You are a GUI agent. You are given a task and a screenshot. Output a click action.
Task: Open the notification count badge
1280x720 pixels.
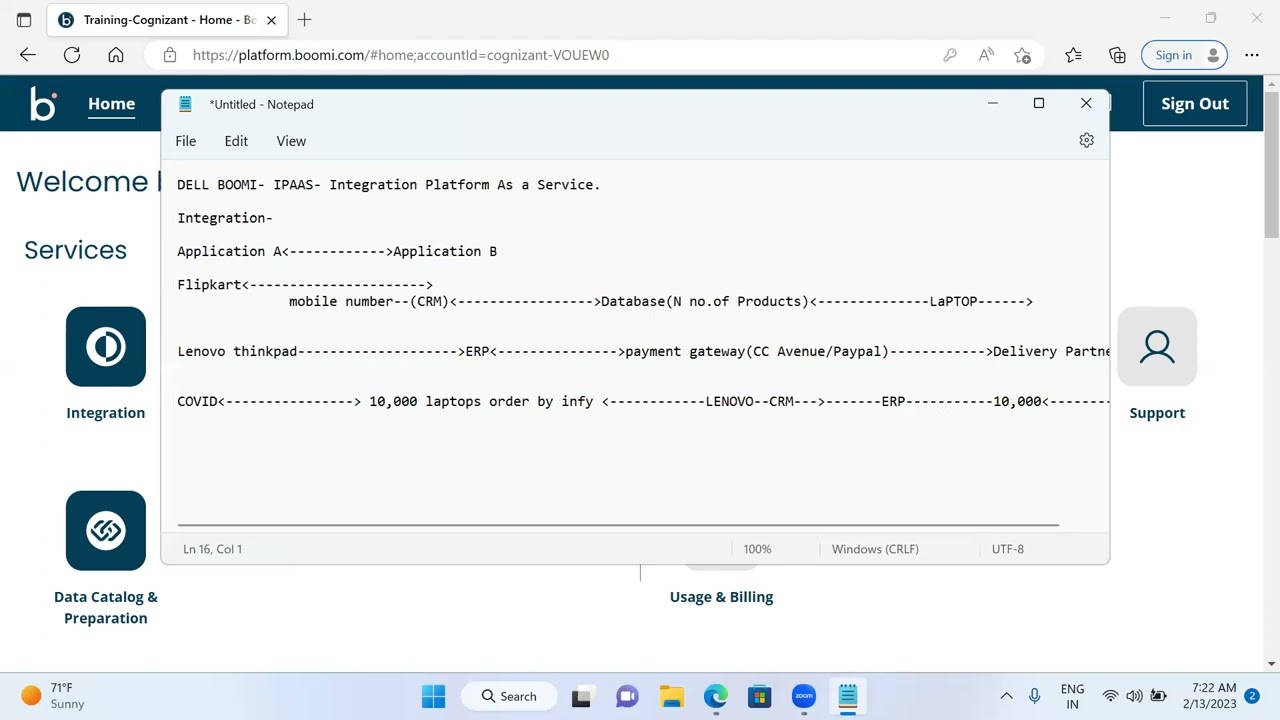click(1251, 696)
